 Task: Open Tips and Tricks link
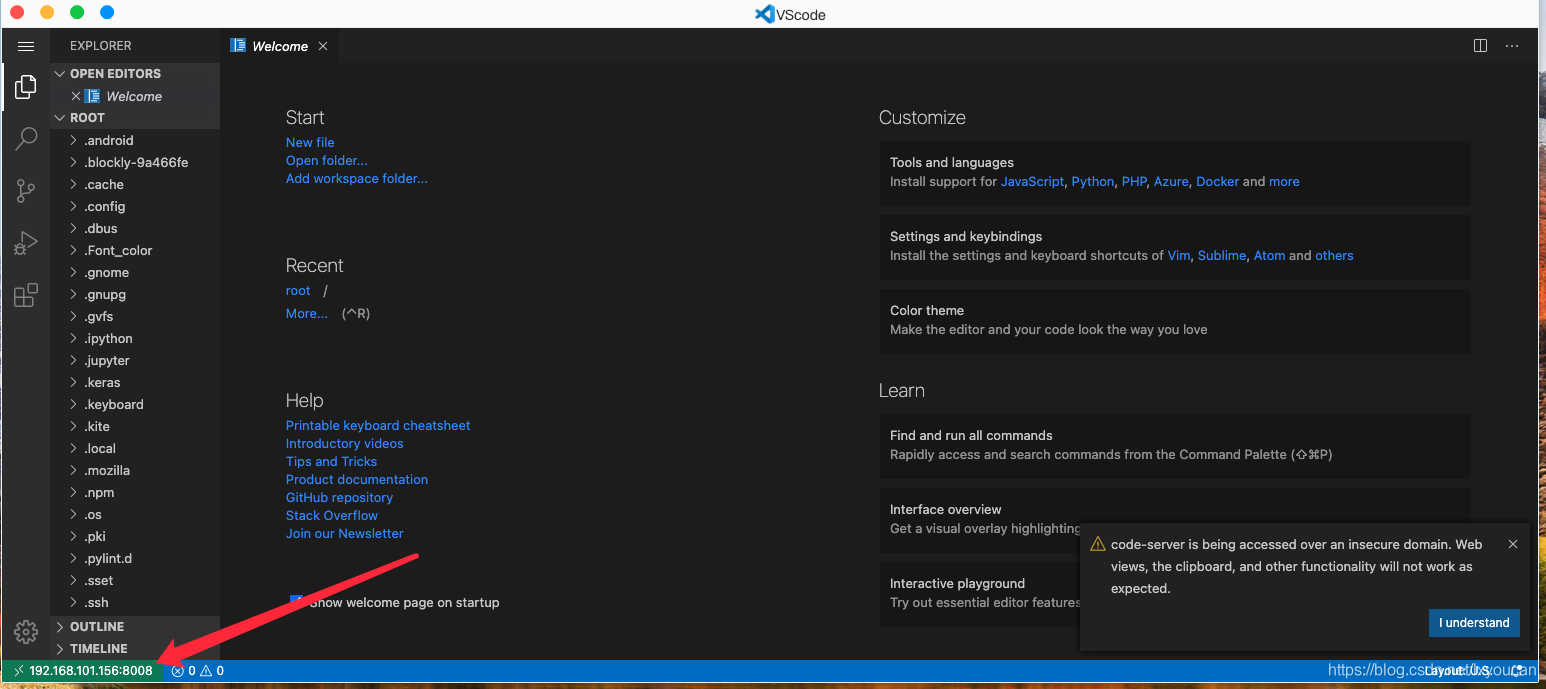click(331, 461)
